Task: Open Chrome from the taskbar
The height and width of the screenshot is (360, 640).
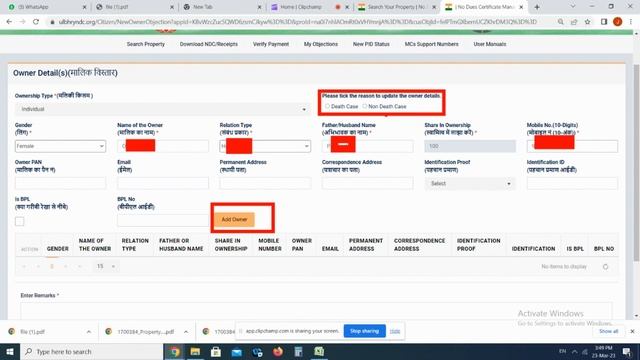Action: pyautogui.click(x=175, y=351)
